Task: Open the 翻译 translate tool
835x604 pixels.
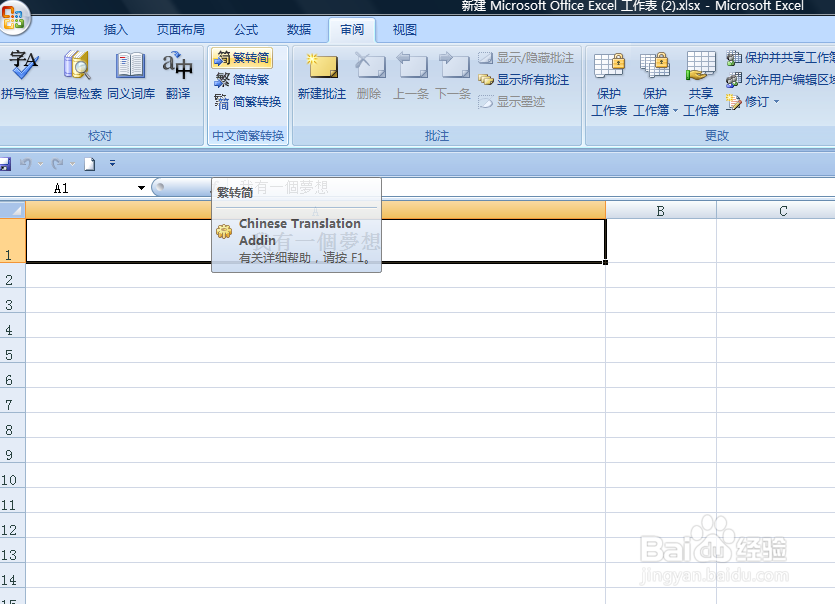Action: coord(178,76)
